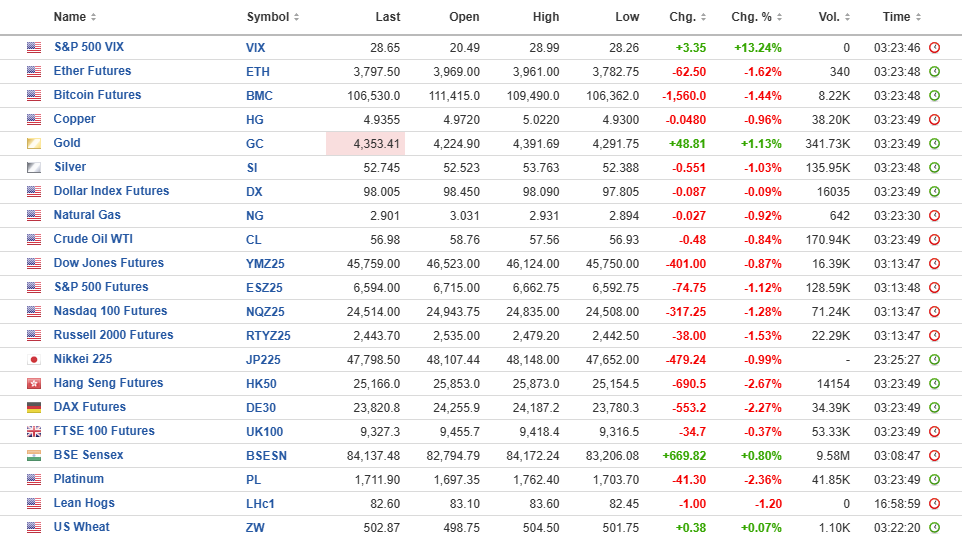Sort table by the Time column header
This screenshot has width=962, height=546.
click(x=901, y=17)
